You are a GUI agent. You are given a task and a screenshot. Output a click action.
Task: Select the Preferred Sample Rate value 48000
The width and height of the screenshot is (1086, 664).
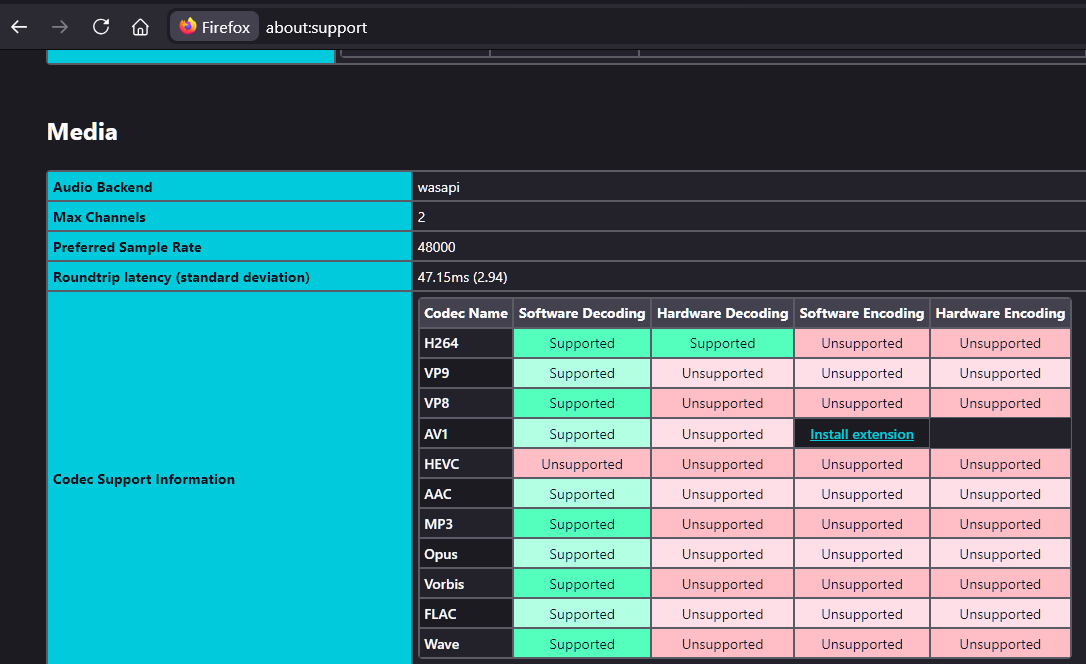436,247
